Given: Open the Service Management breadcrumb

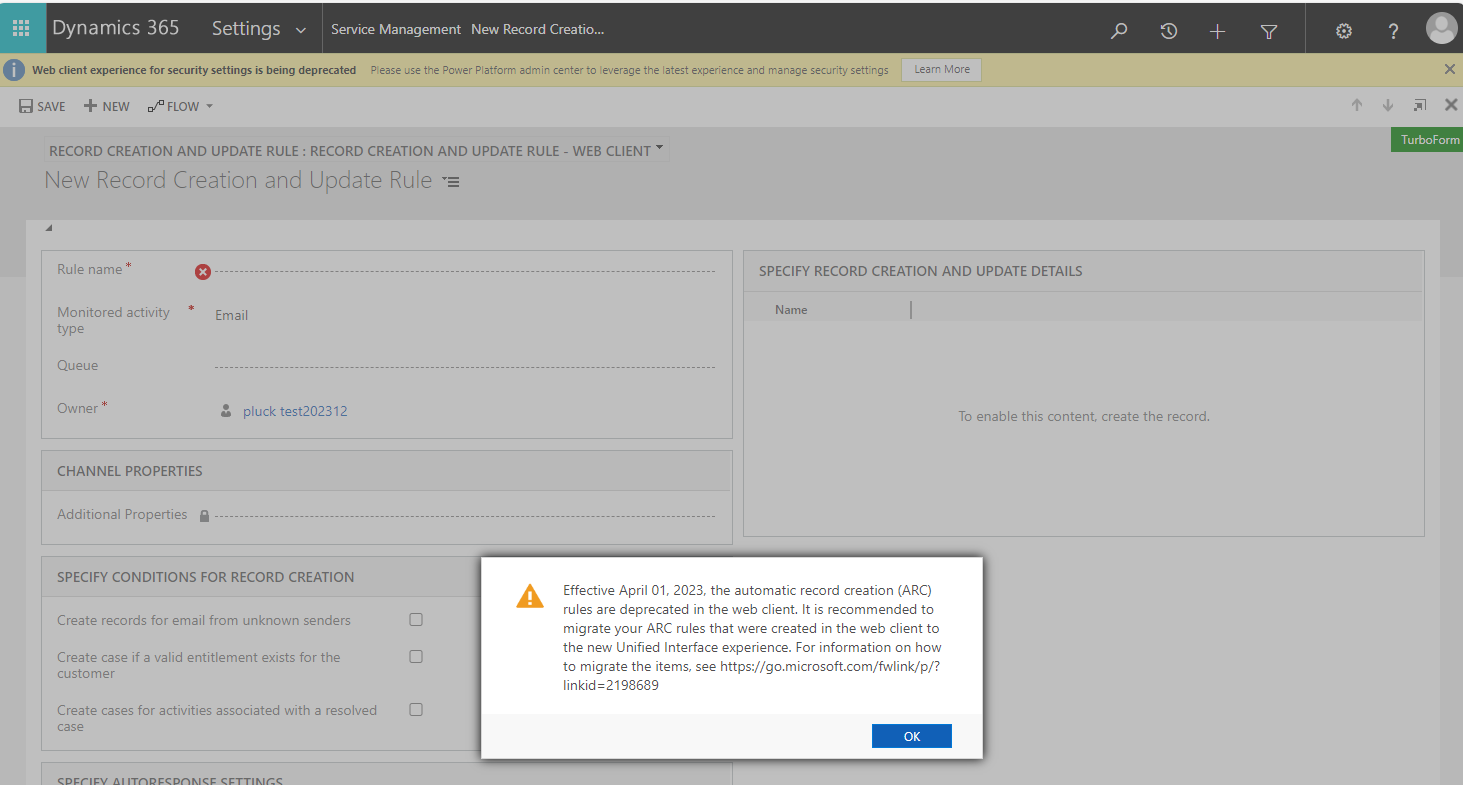Looking at the screenshot, I should point(396,29).
